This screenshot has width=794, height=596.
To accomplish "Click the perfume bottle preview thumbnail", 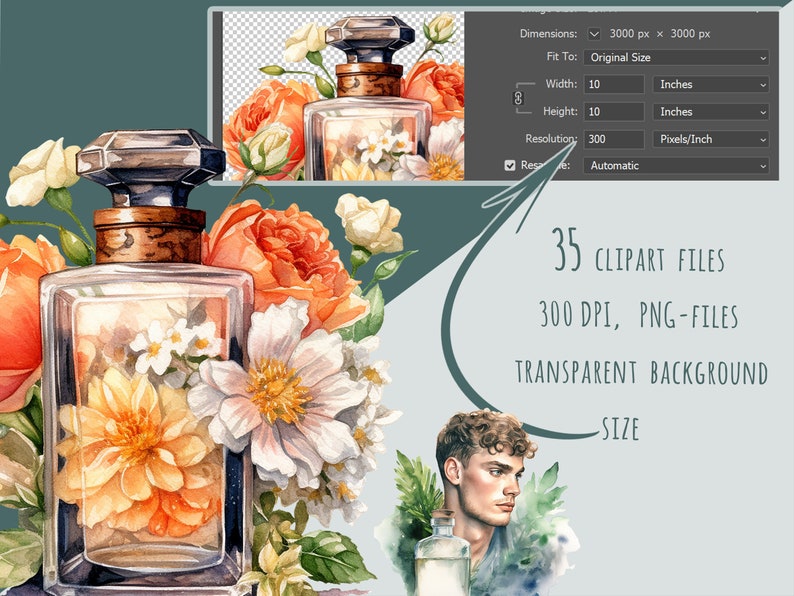I will (x=344, y=96).
